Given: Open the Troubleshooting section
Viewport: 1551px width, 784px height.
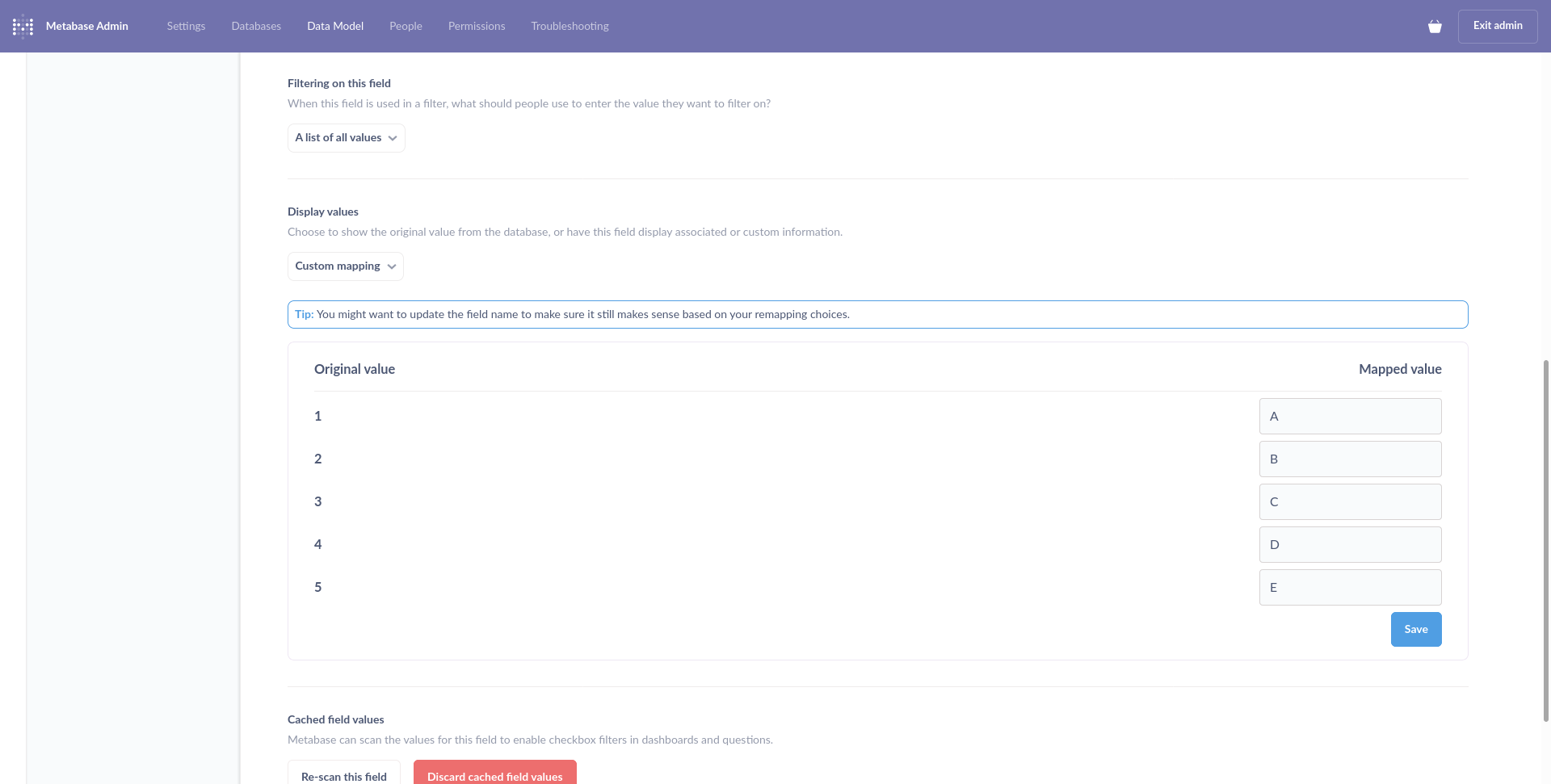Looking at the screenshot, I should pyautogui.click(x=569, y=26).
